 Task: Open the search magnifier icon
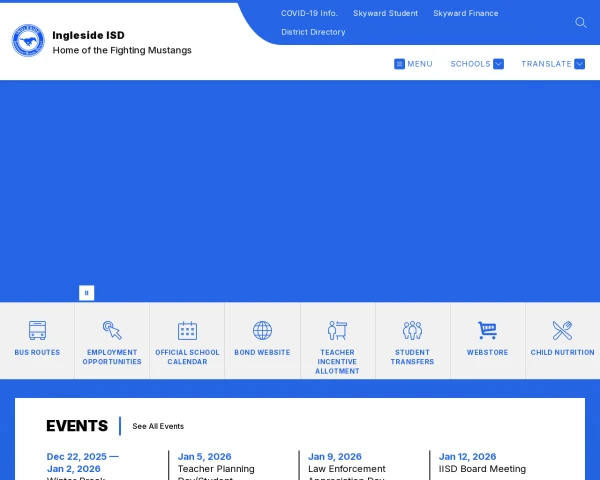coord(581,22)
